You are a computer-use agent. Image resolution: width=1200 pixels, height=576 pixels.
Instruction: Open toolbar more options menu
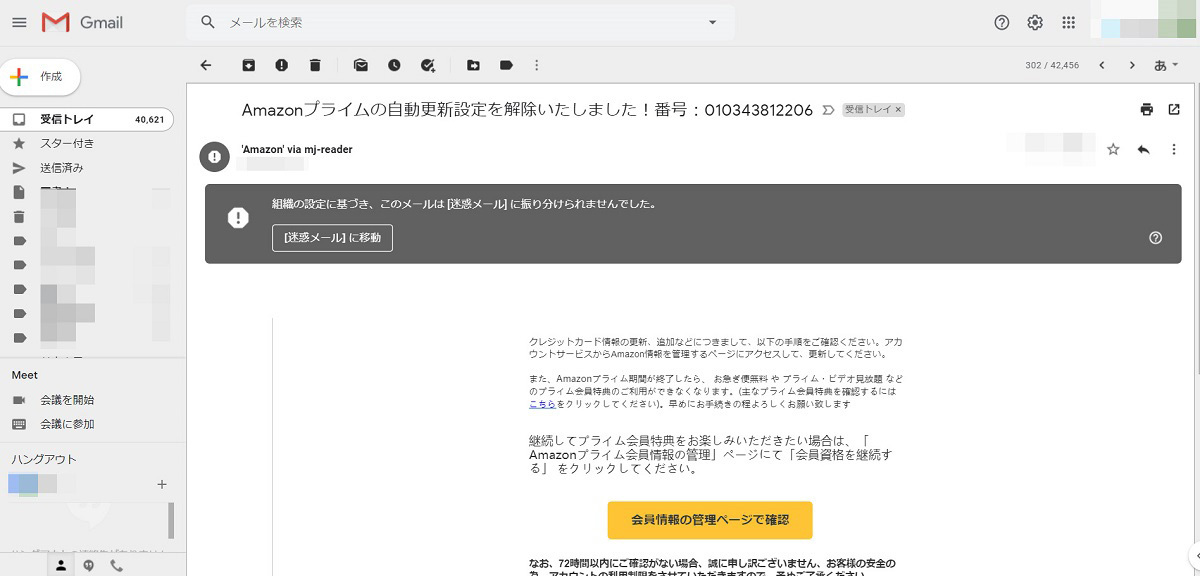point(537,65)
